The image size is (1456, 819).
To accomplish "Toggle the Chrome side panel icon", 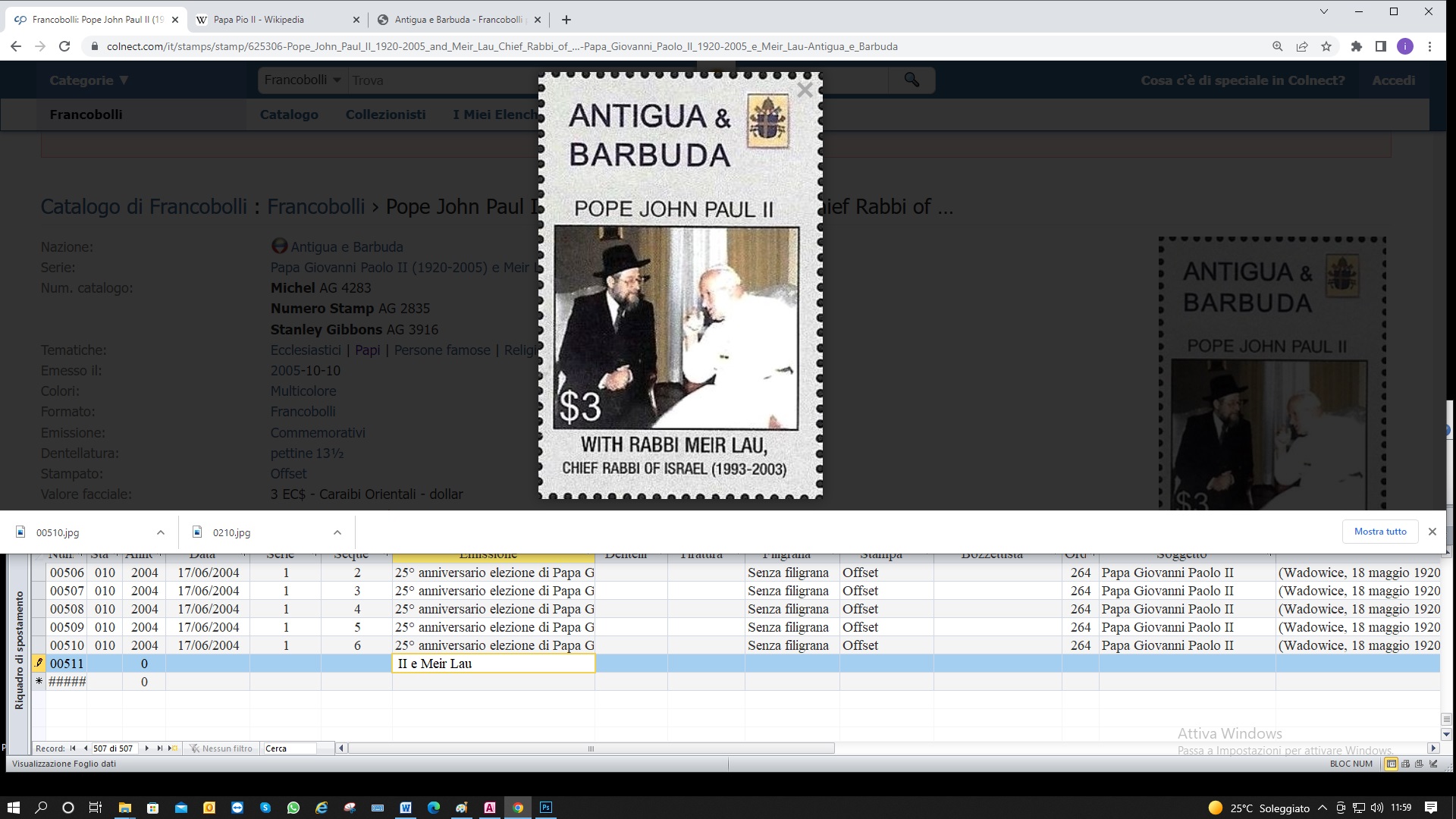I will [x=1381, y=46].
